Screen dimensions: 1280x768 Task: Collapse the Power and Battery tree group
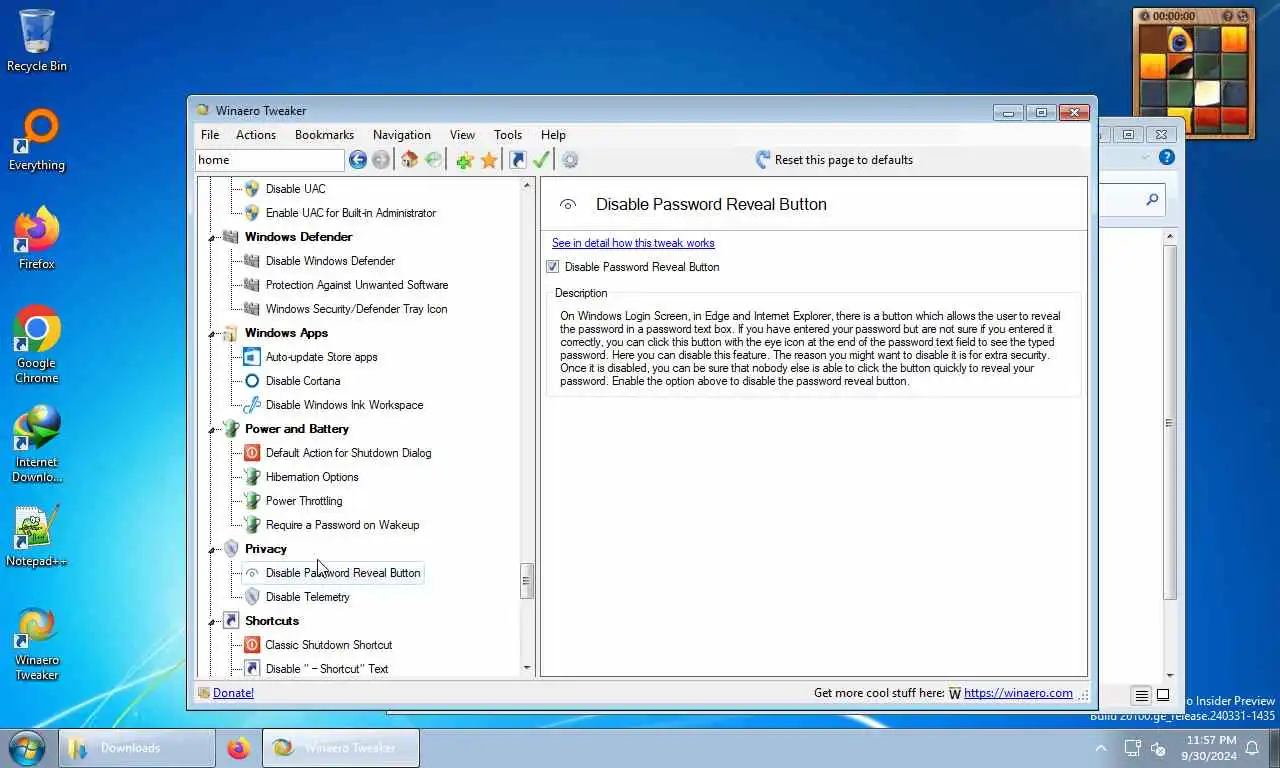tap(212, 430)
